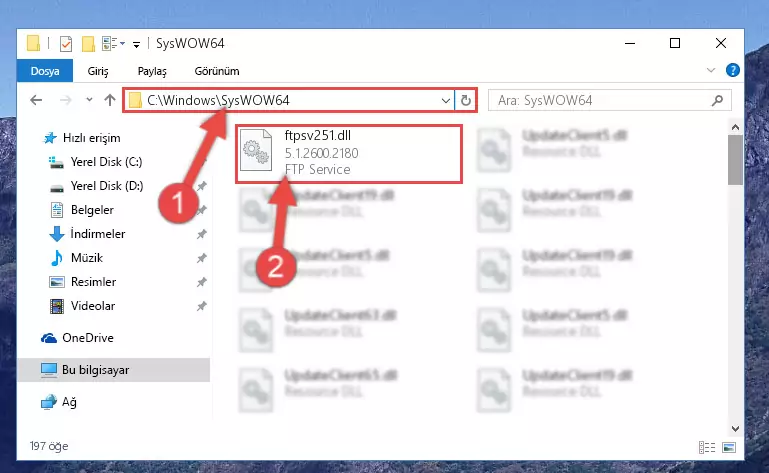Click the file list scrollbar down arrow
This screenshot has height=473, width=769.
pyautogui.click(x=735, y=429)
